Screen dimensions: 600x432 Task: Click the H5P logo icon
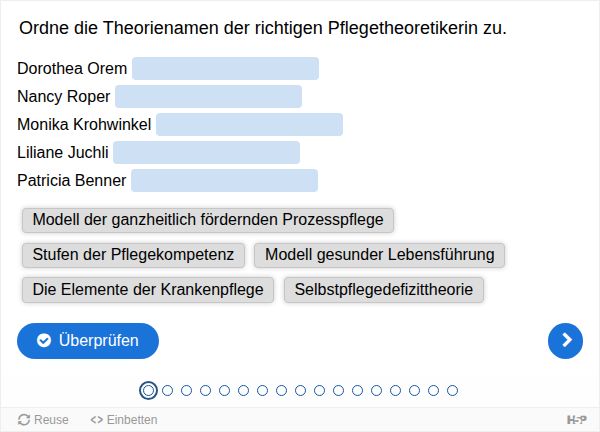[577, 420]
